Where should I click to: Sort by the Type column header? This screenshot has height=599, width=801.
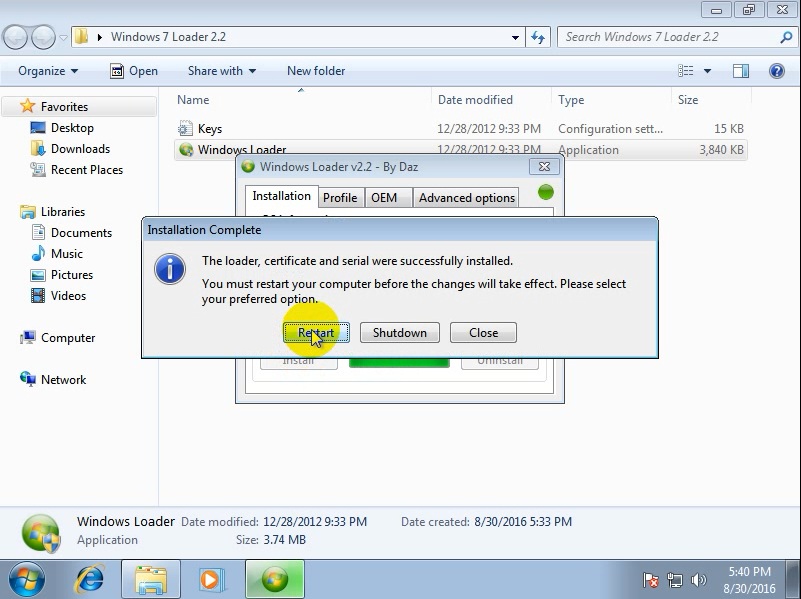(571, 100)
